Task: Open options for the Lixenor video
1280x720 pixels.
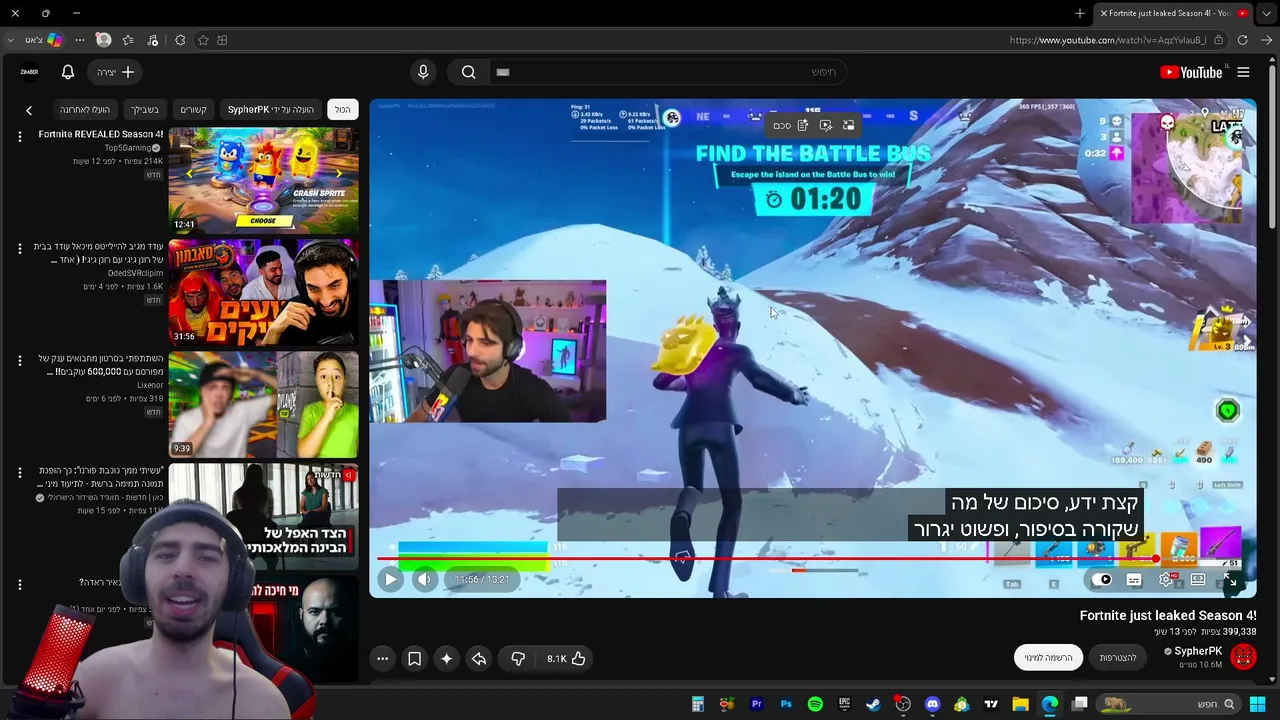Action: [19, 360]
